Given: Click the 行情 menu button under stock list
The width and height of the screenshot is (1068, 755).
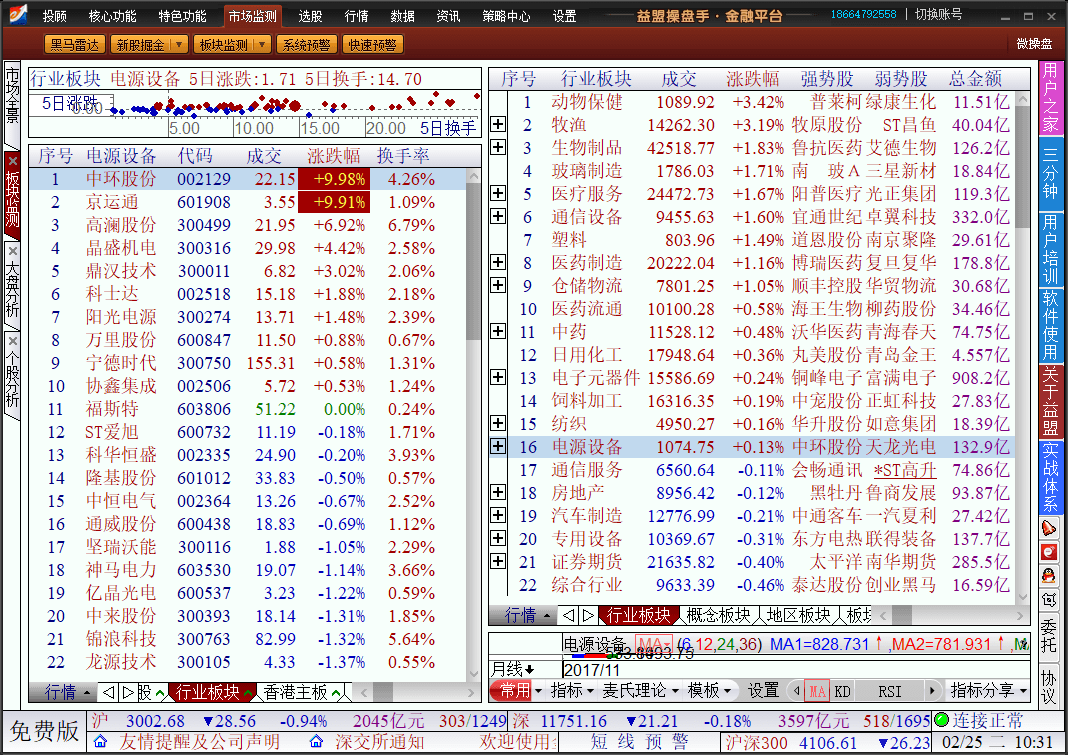Looking at the screenshot, I should (65, 693).
